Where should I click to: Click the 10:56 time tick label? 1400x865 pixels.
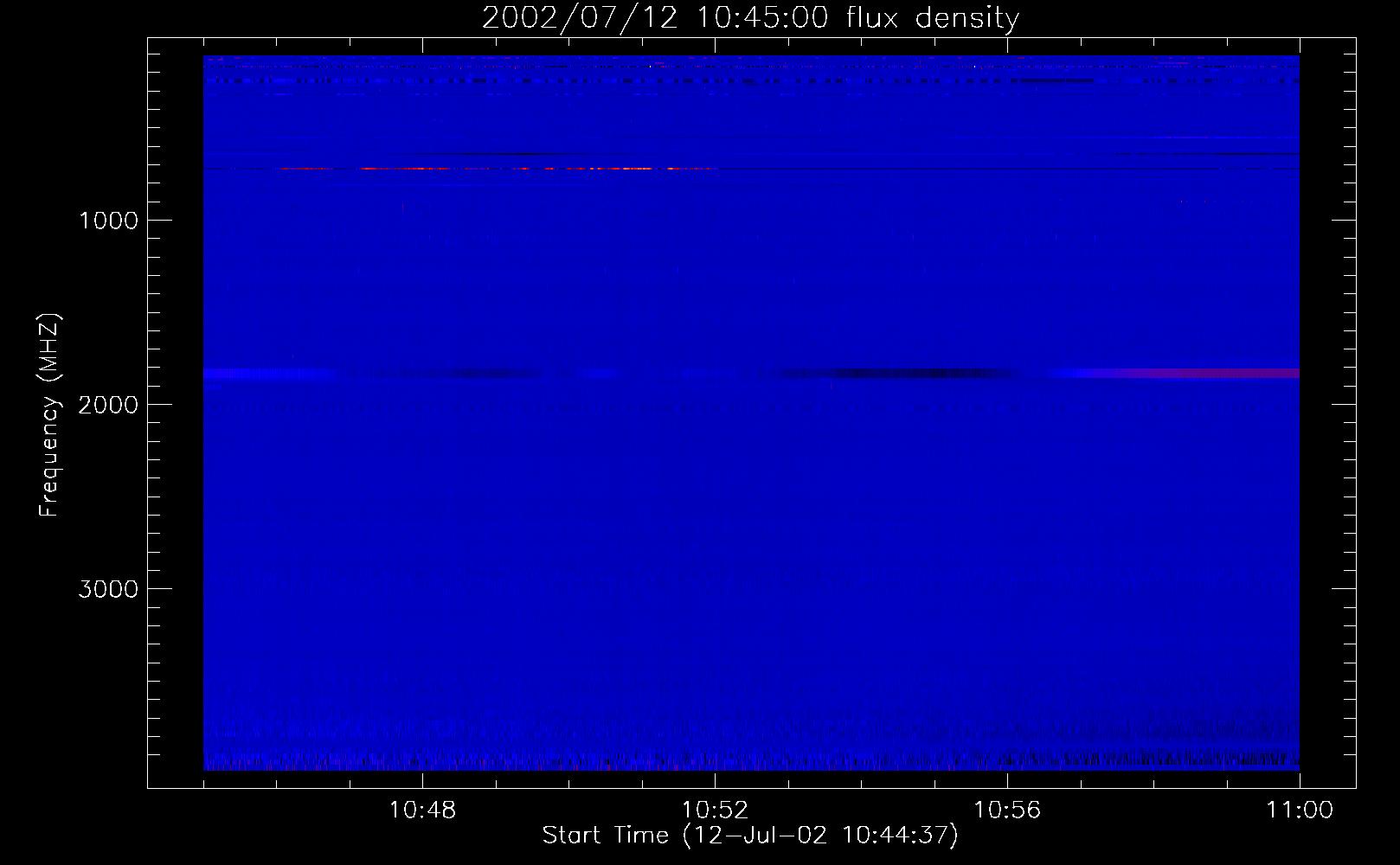pyautogui.click(x=1008, y=811)
